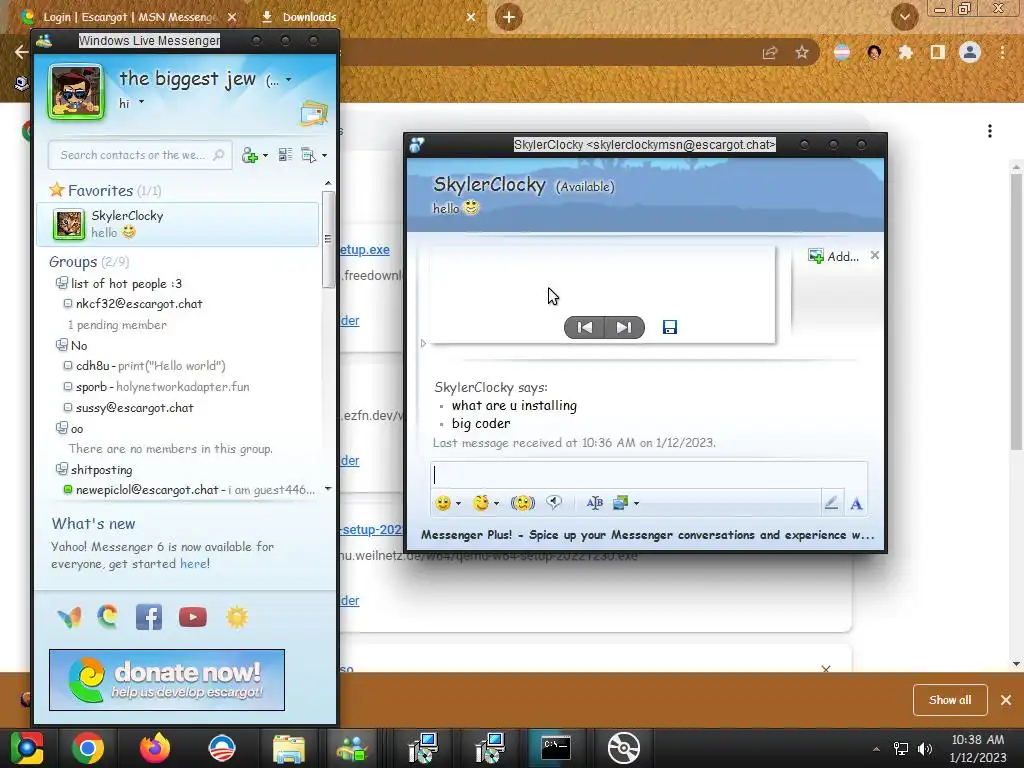Image resolution: width=1024 pixels, height=768 pixels.
Task: Open the show menu dropdown arrow
Action: [x=325, y=155]
